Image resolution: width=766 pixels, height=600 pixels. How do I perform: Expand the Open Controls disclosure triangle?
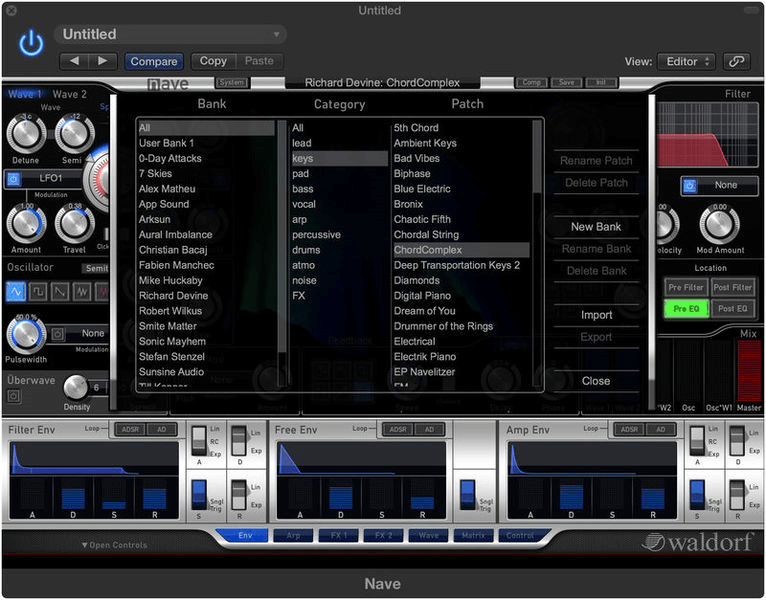point(85,545)
